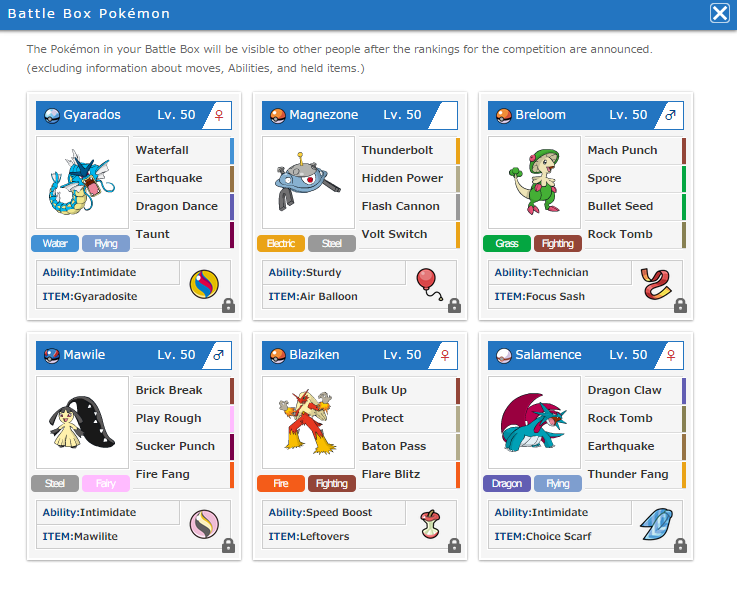737x590 pixels.
Task: Select Salamence's Dragon Claw move
Action: click(635, 390)
